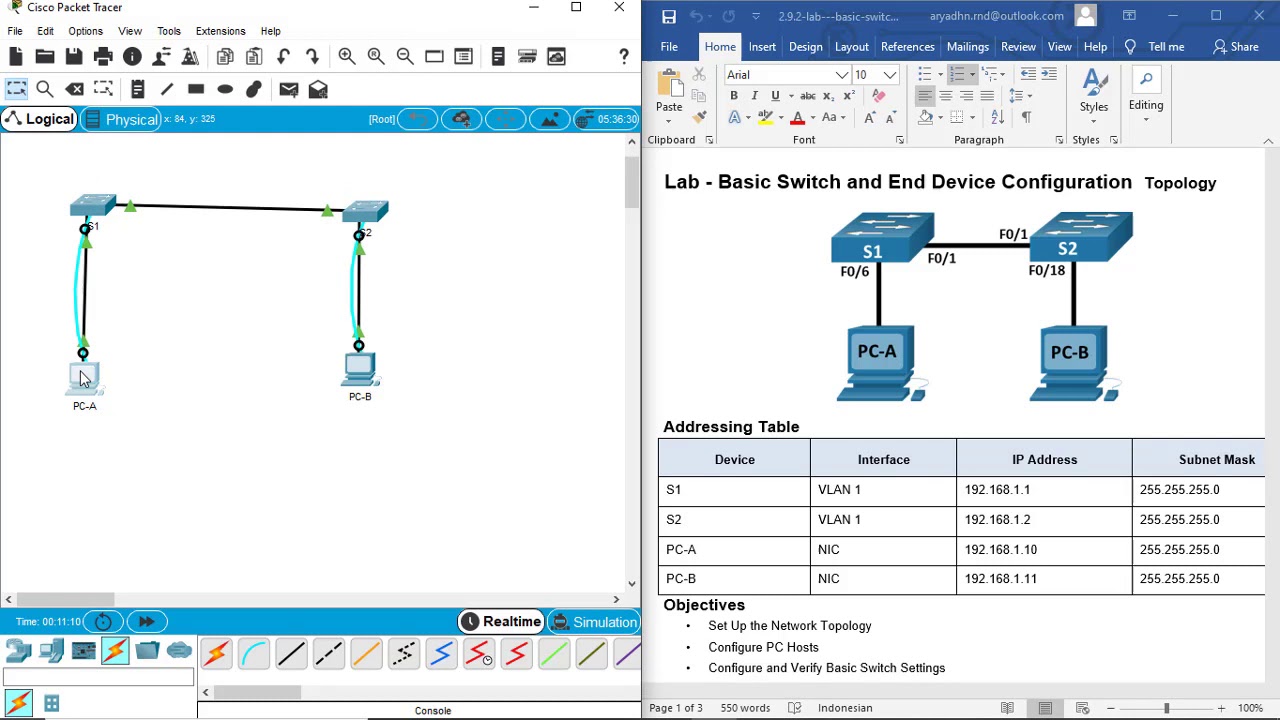Click Tell me search box
The height and width of the screenshot is (720, 1280).
pos(1156,47)
